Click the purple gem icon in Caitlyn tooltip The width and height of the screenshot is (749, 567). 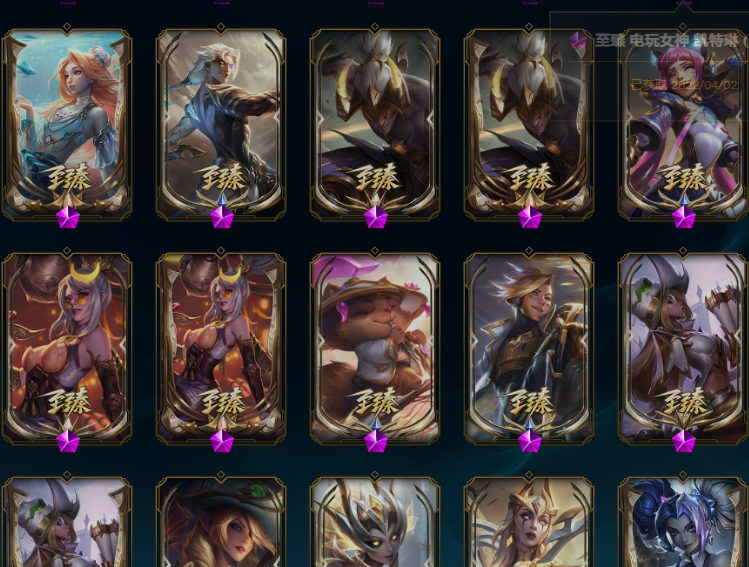tap(578, 41)
